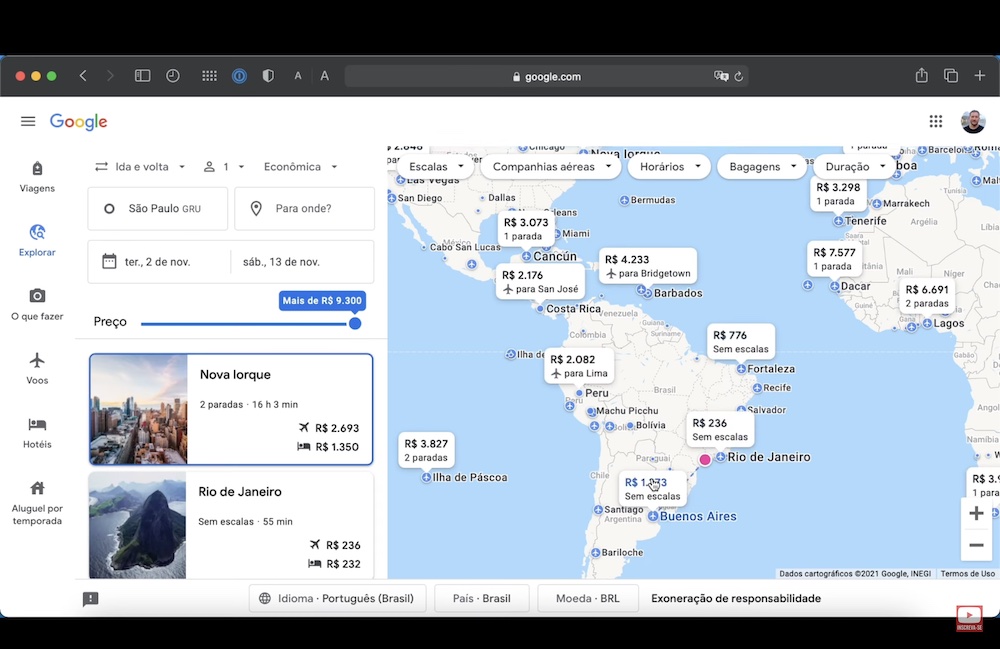Screen dimensions: 1000x649
Task: Go back with Safari's back arrow
Action: pyautogui.click(x=83, y=76)
